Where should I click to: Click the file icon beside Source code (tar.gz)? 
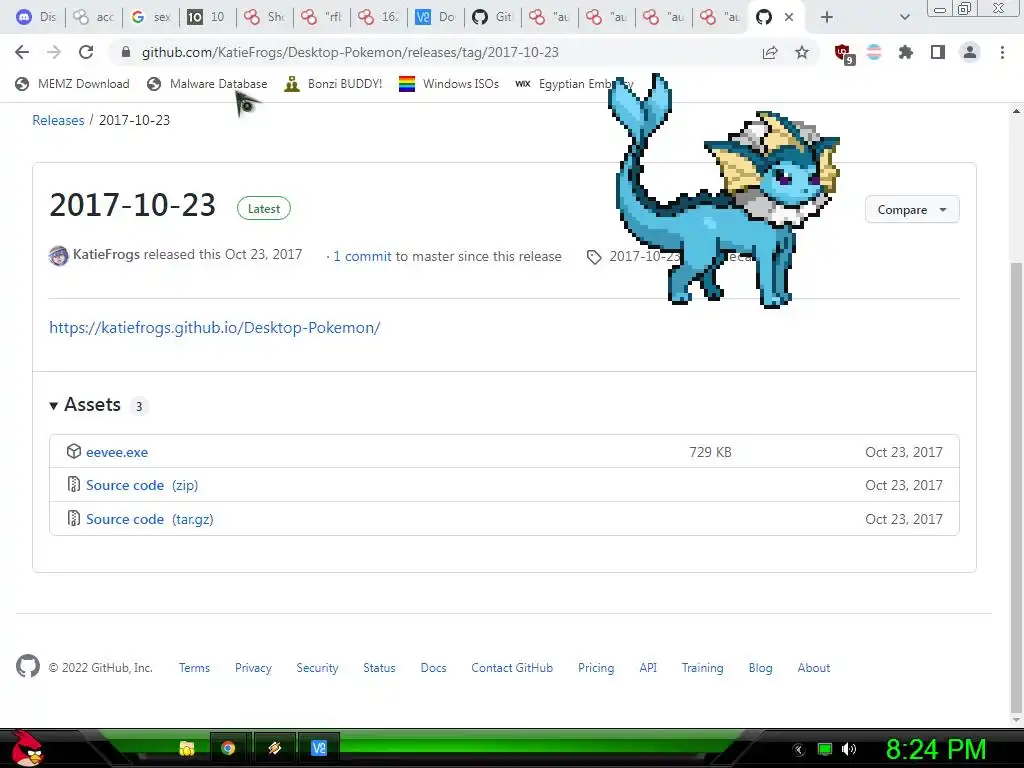pos(74,519)
